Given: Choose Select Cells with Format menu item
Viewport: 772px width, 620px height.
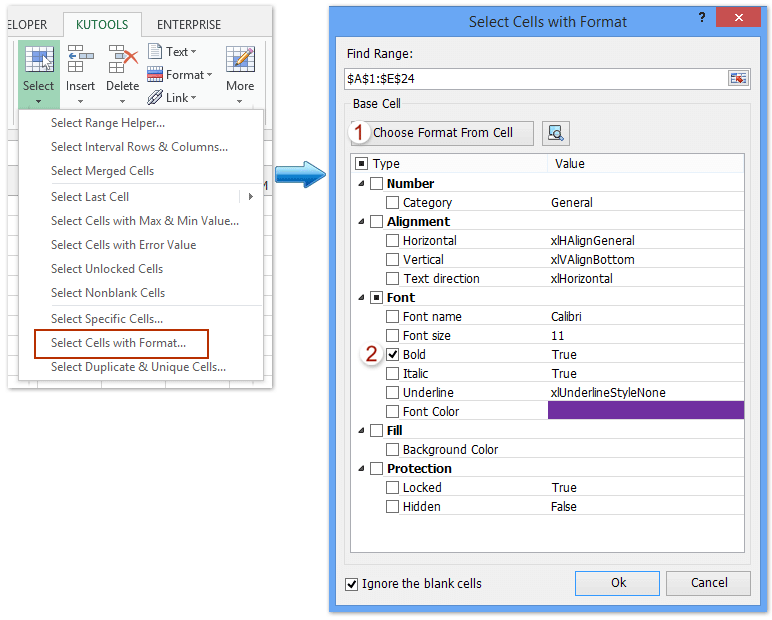Looking at the screenshot, I should (x=119, y=343).
